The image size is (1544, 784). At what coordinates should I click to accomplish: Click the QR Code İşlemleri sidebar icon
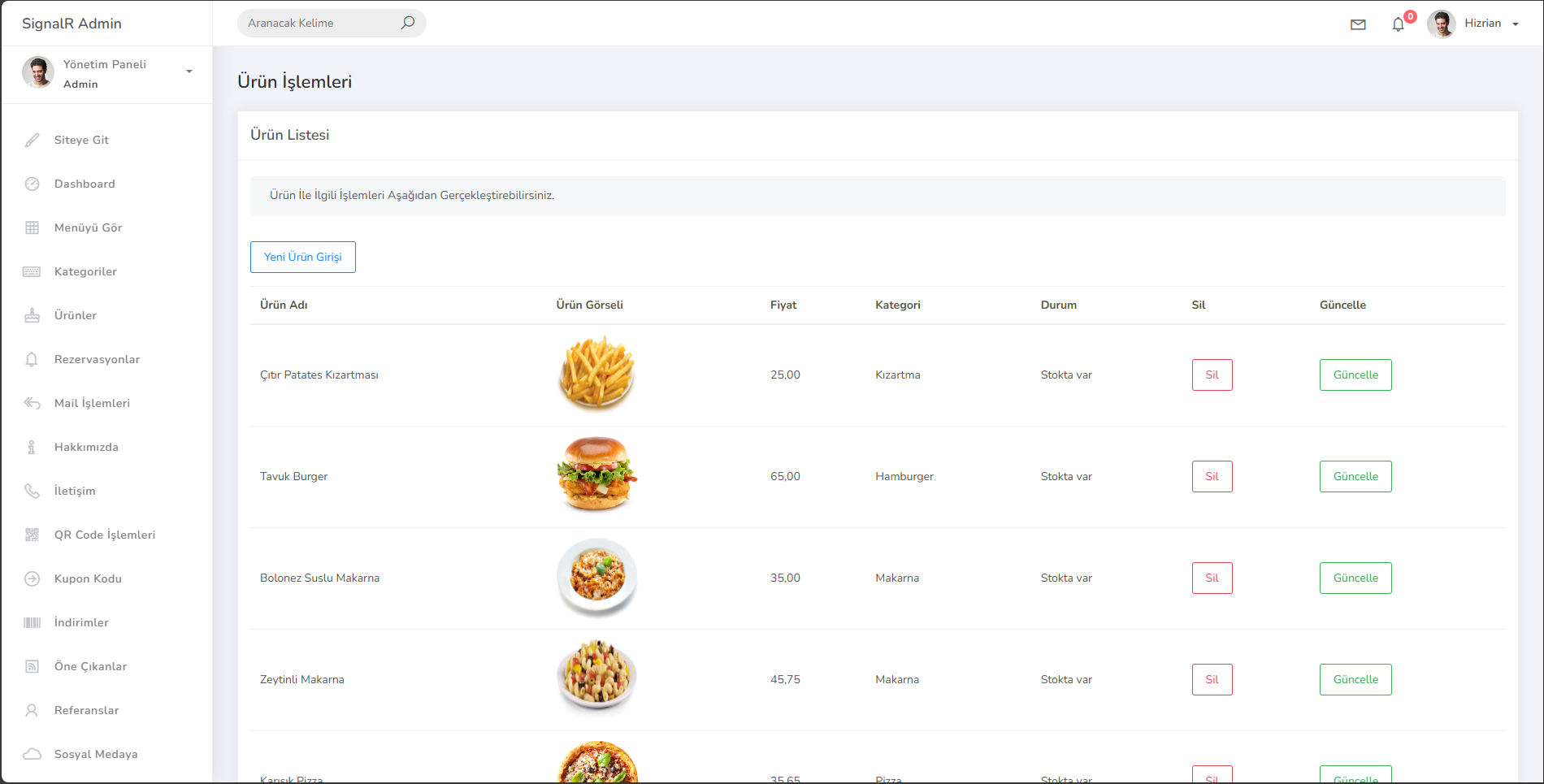[x=32, y=535]
